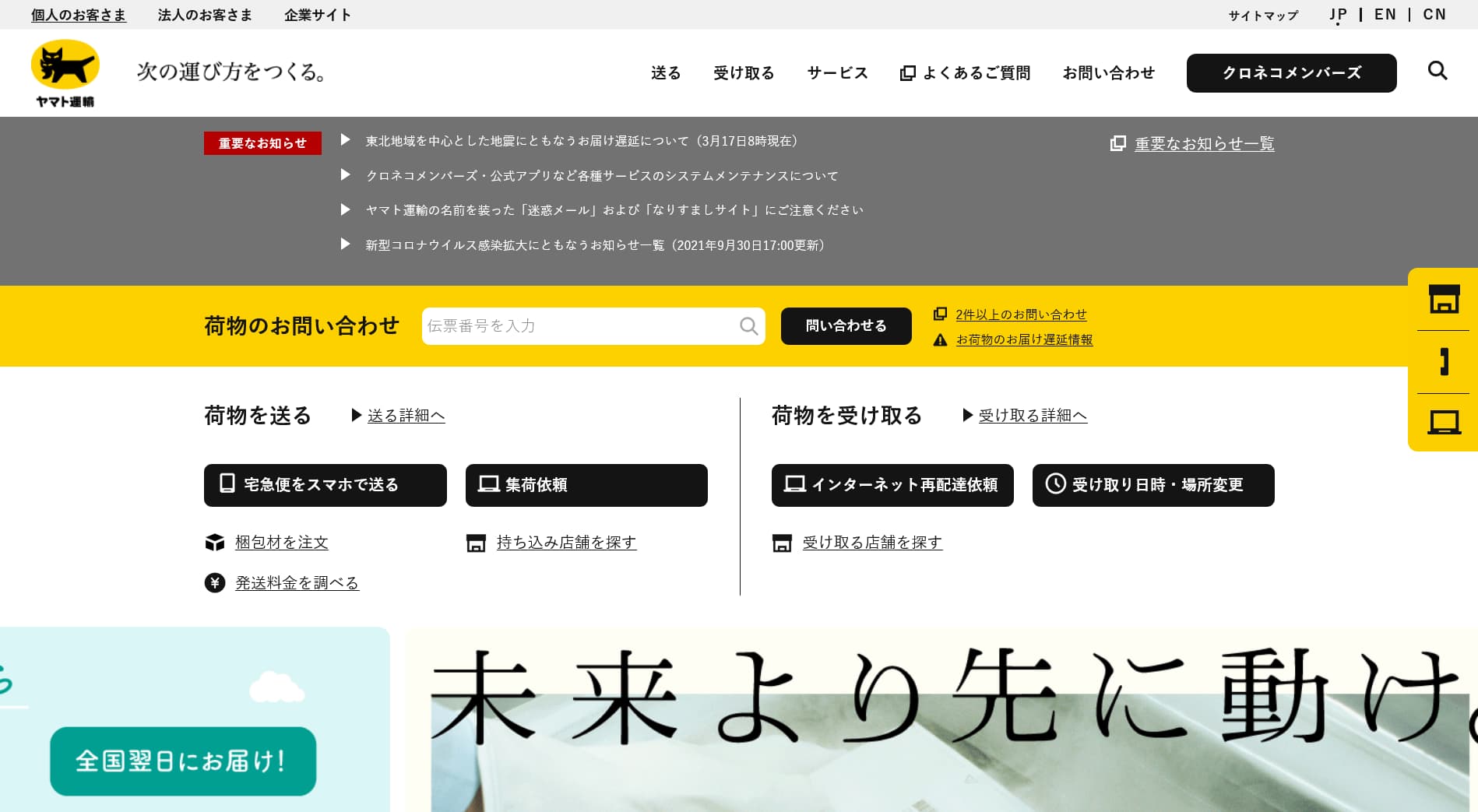Open お問い合わせ menu
The height and width of the screenshot is (812, 1478).
pos(1109,73)
